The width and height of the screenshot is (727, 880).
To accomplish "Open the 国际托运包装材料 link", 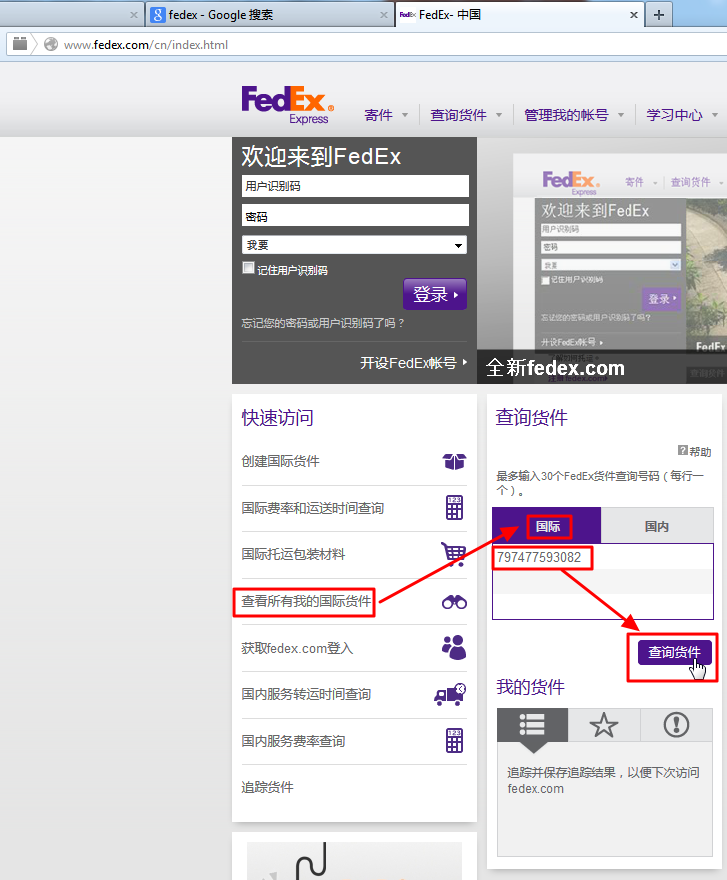I will [x=293, y=554].
